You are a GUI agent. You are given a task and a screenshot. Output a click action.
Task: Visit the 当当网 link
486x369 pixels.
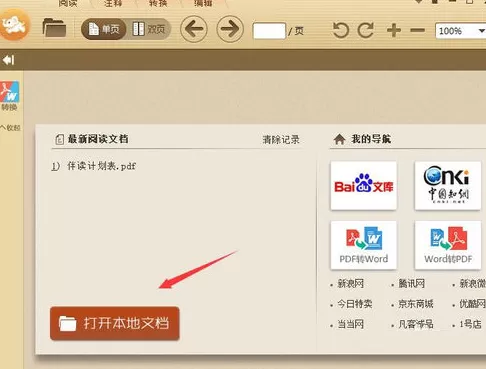(x=350, y=324)
